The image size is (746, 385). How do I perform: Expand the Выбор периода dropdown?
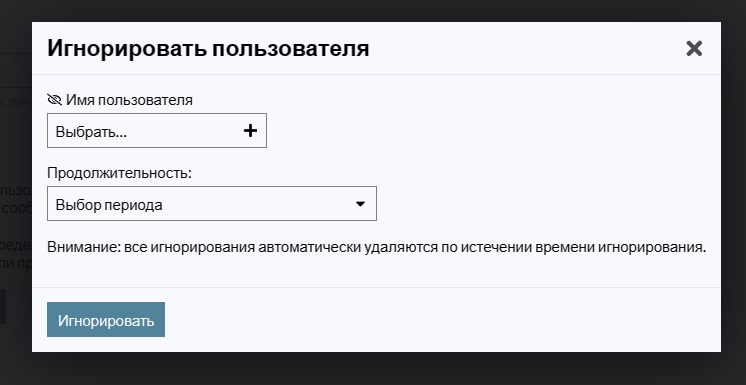coord(212,203)
